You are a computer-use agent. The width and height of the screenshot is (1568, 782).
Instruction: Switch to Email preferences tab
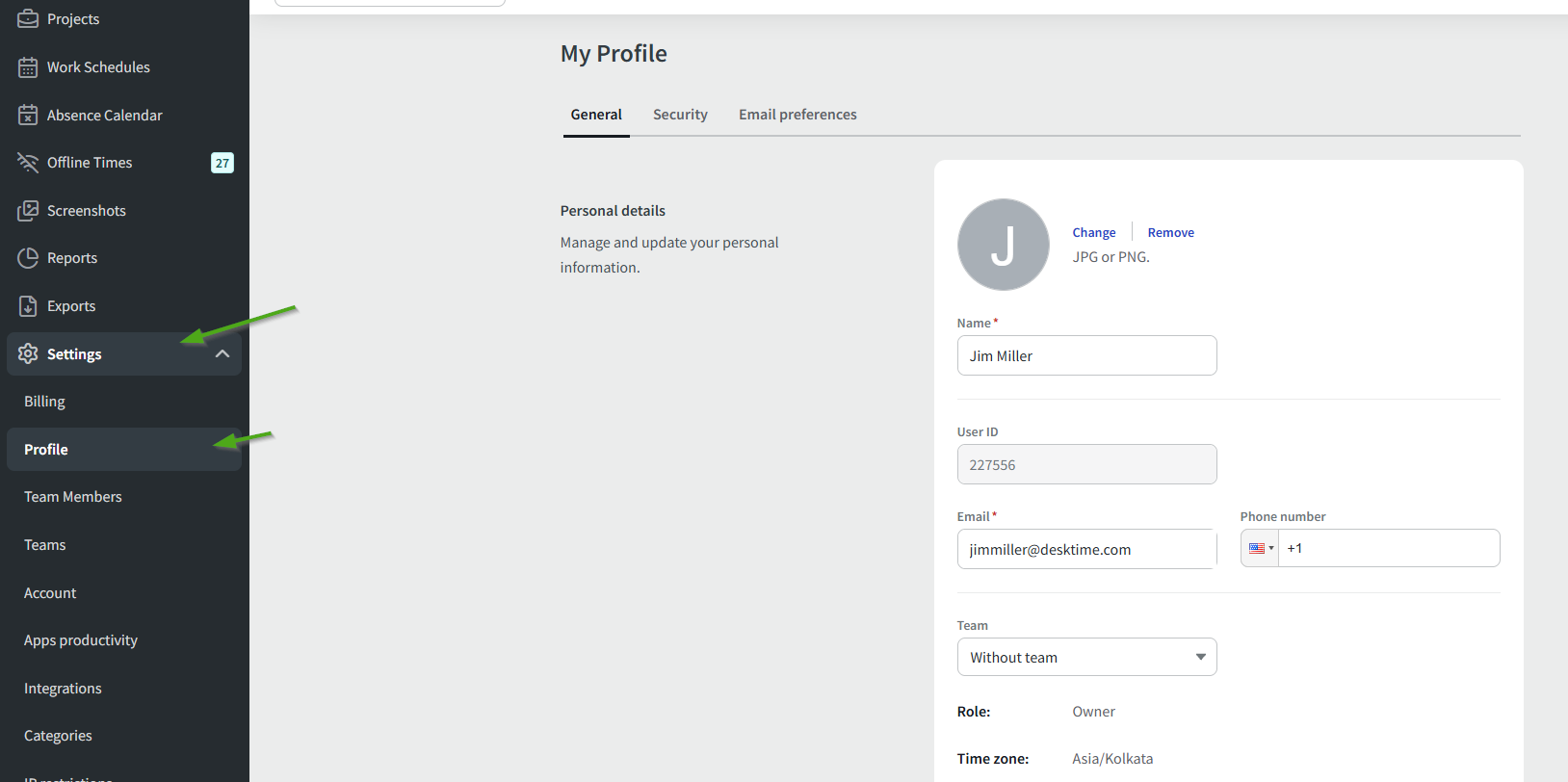pyautogui.click(x=797, y=115)
